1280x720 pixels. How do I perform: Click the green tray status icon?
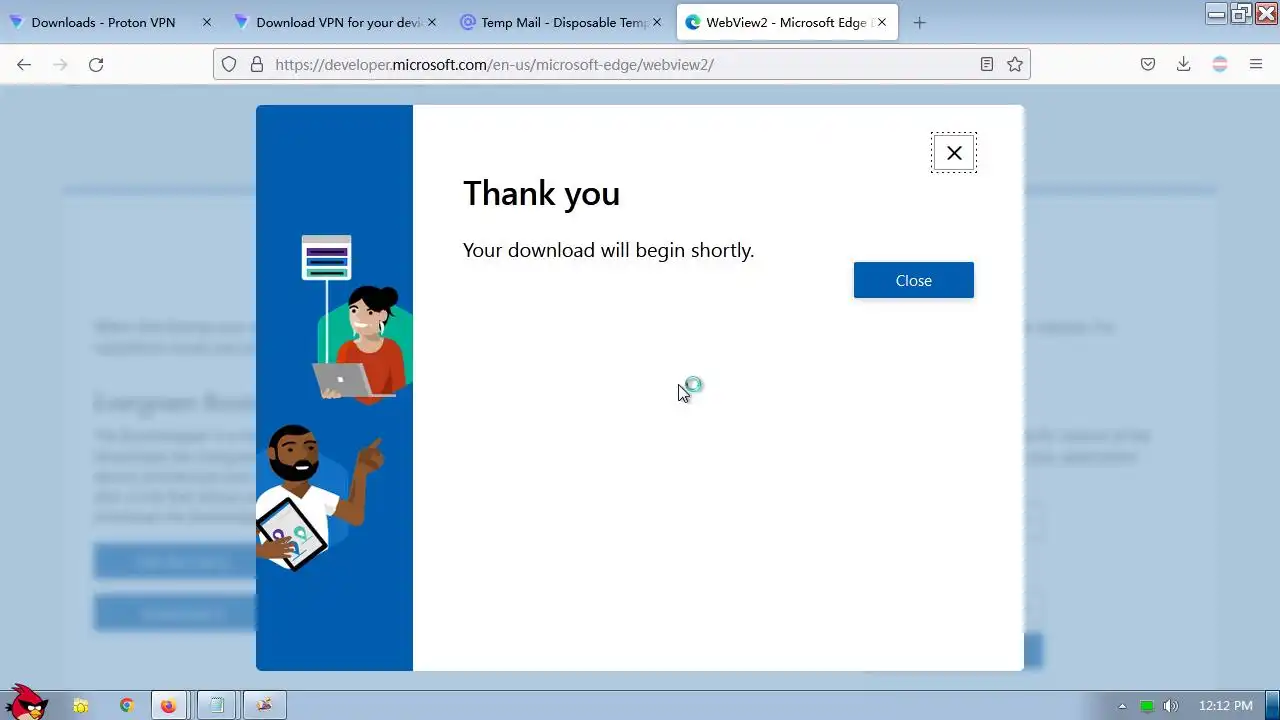(1147, 706)
